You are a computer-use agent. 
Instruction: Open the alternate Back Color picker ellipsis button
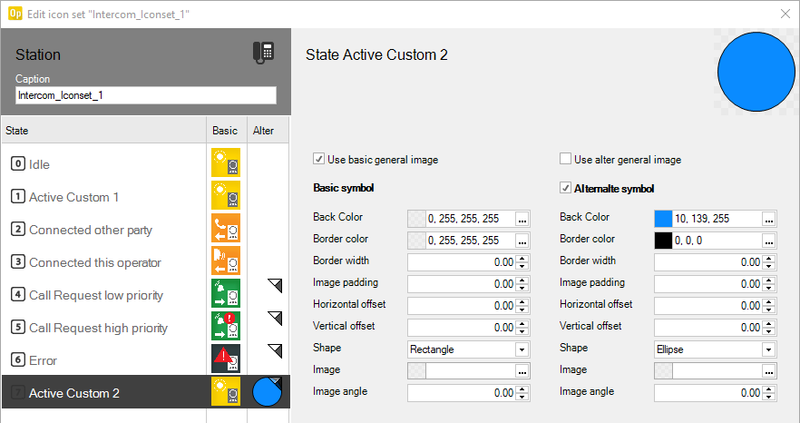(768, 218)
